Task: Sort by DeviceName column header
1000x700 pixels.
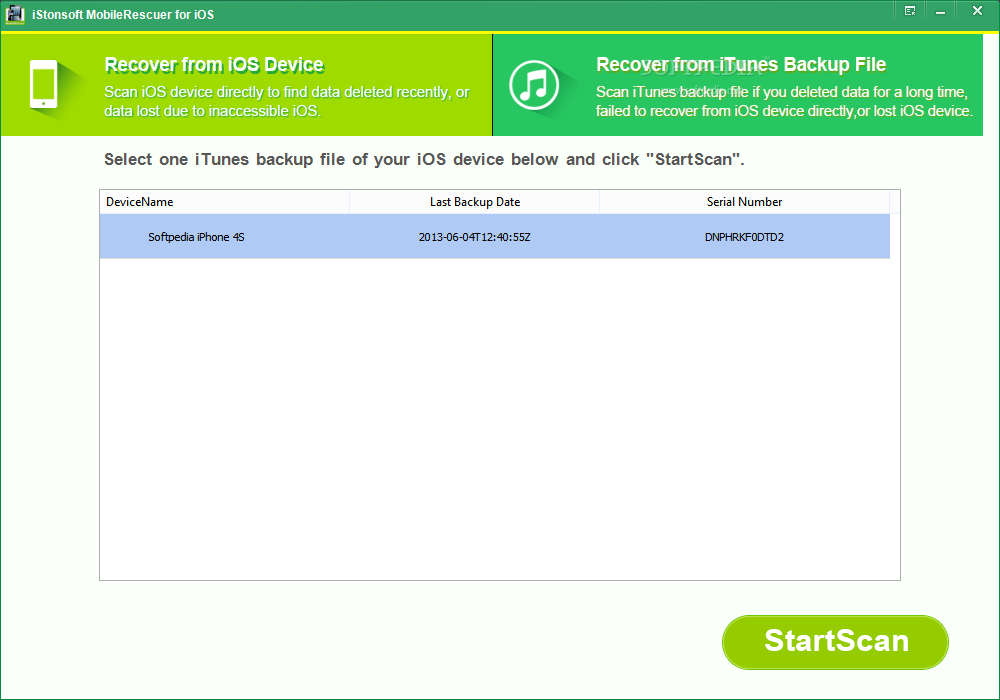Action: (224, 202)
